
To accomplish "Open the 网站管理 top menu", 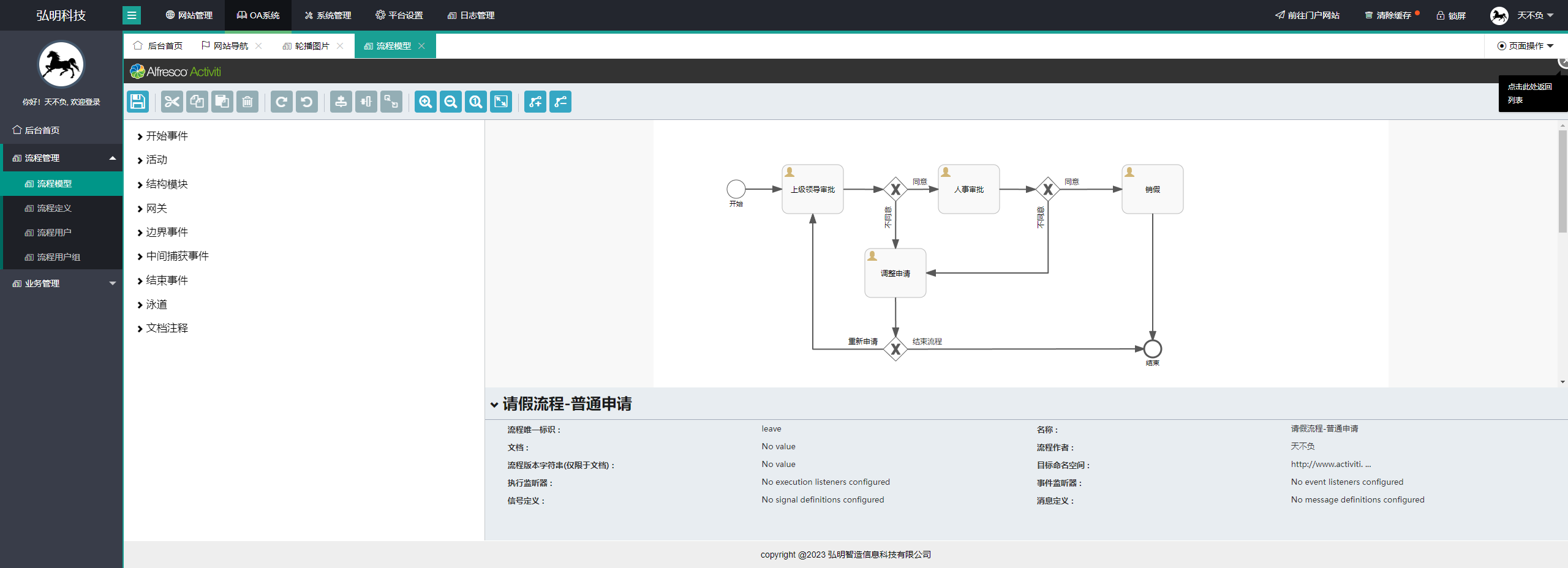I will pos(189,15).
